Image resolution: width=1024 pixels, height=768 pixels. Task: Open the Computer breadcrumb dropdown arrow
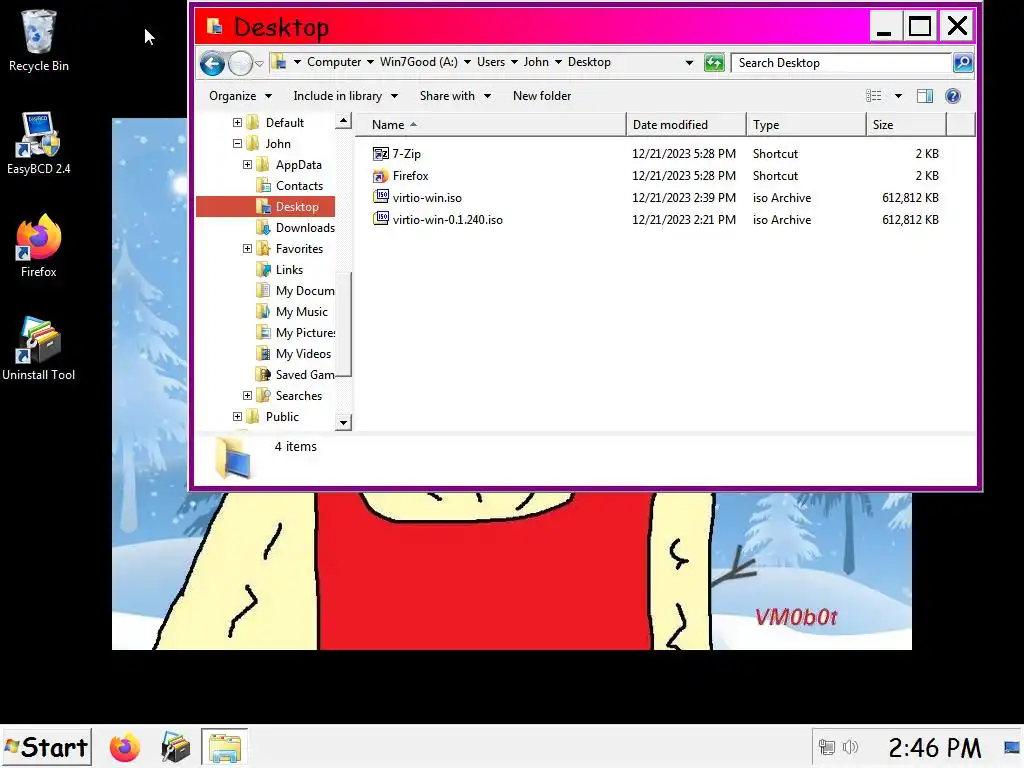tap(370, 62)
